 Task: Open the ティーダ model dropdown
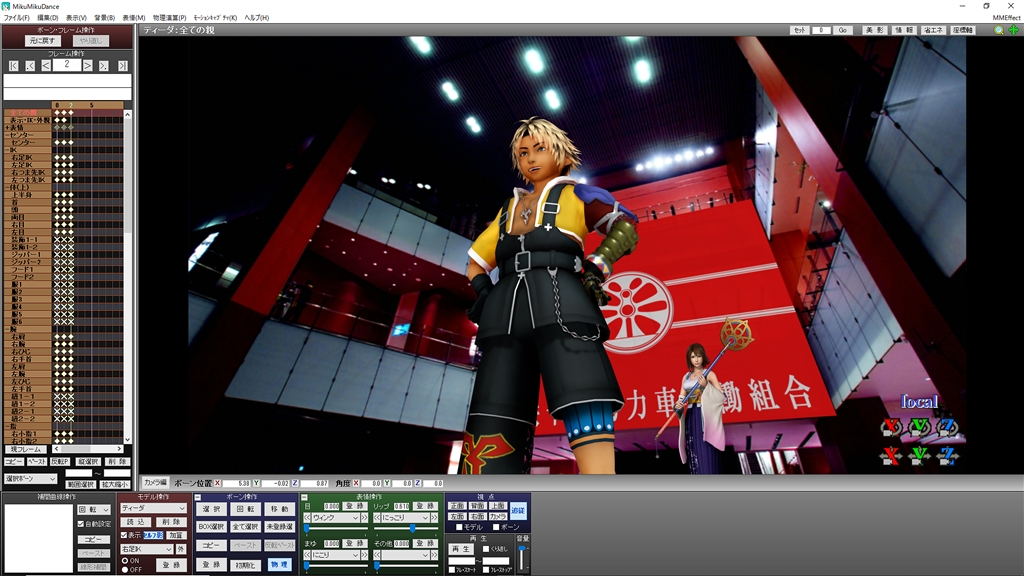(153, 507)
